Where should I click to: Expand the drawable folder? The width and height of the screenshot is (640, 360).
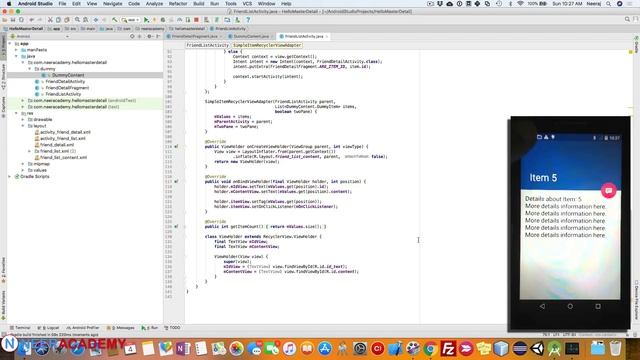pyautogui.click(x=23, y=120)
